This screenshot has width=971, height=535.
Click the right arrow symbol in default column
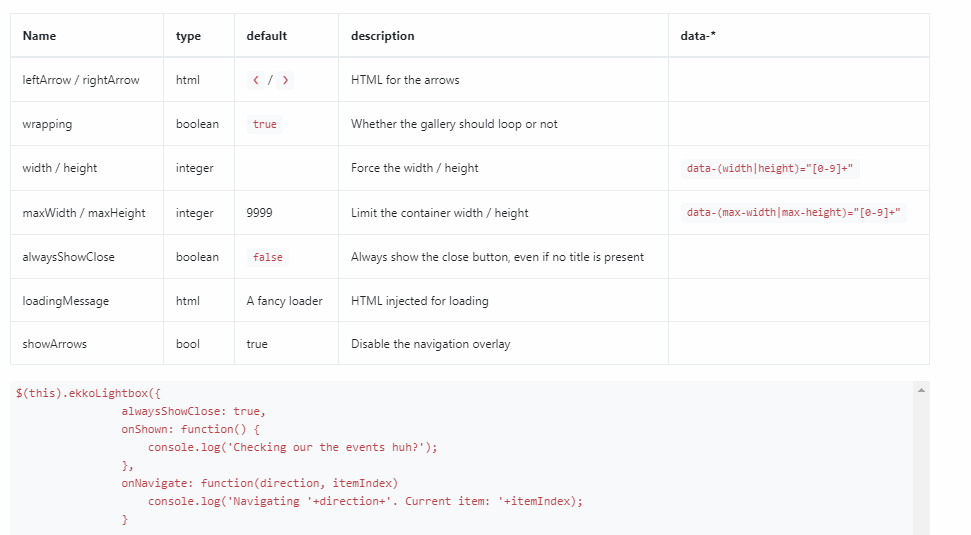[286, 80]
